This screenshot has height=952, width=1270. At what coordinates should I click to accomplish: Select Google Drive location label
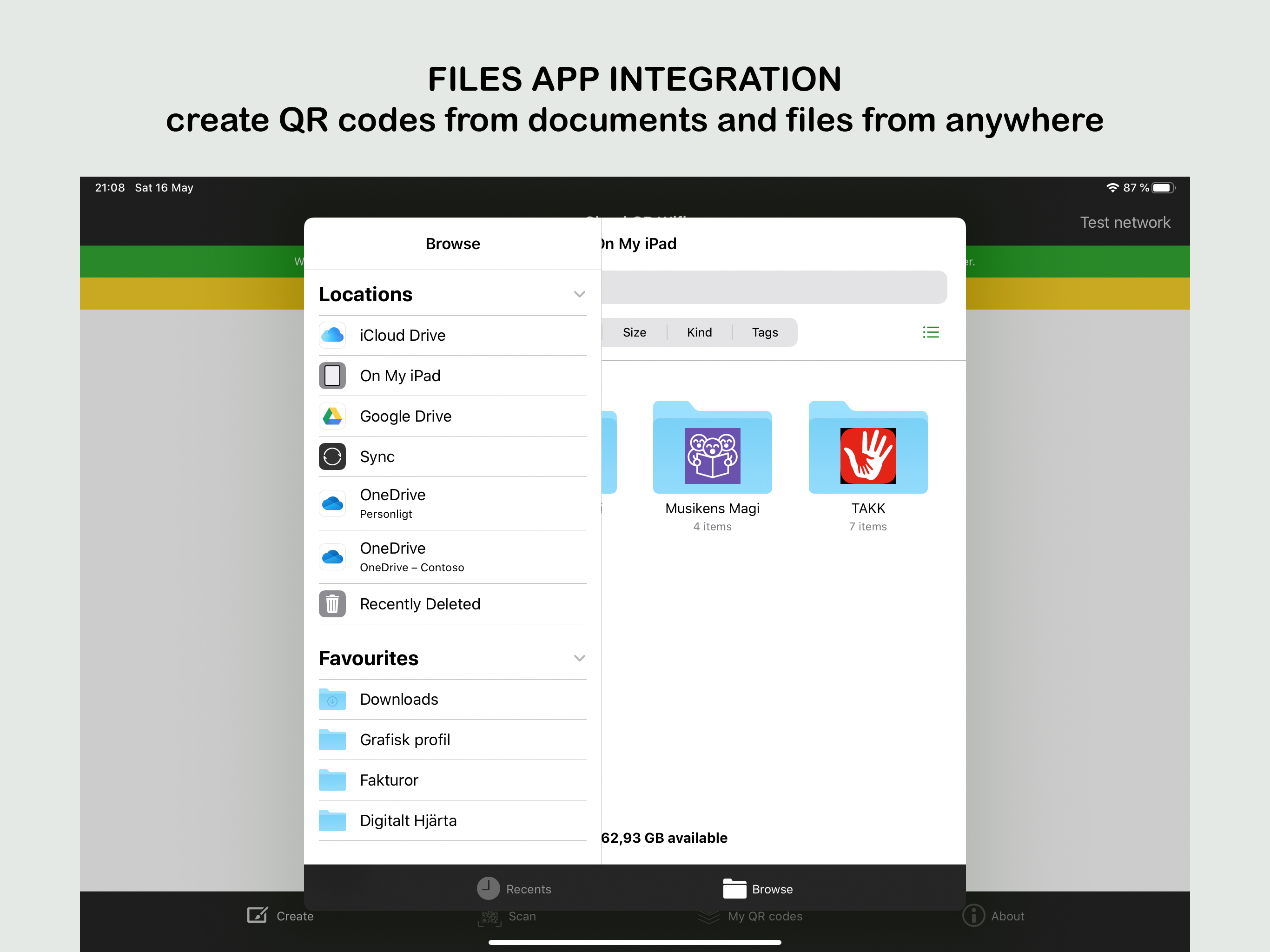point(405,416)
